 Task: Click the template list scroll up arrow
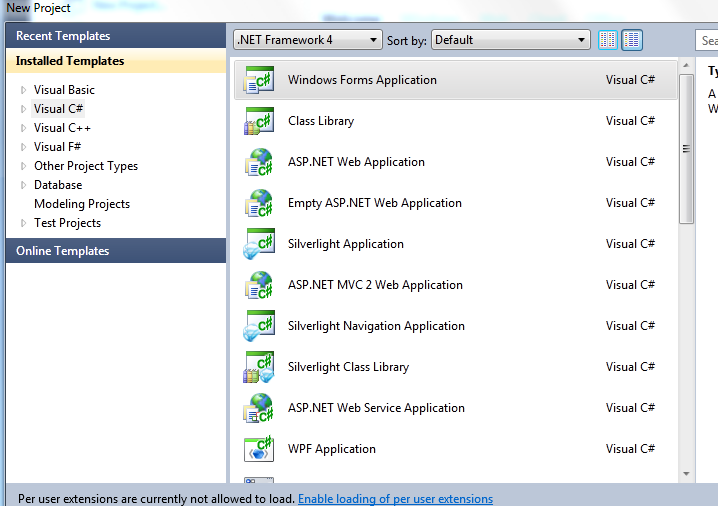pyautogui.click(x=686, y=65)
